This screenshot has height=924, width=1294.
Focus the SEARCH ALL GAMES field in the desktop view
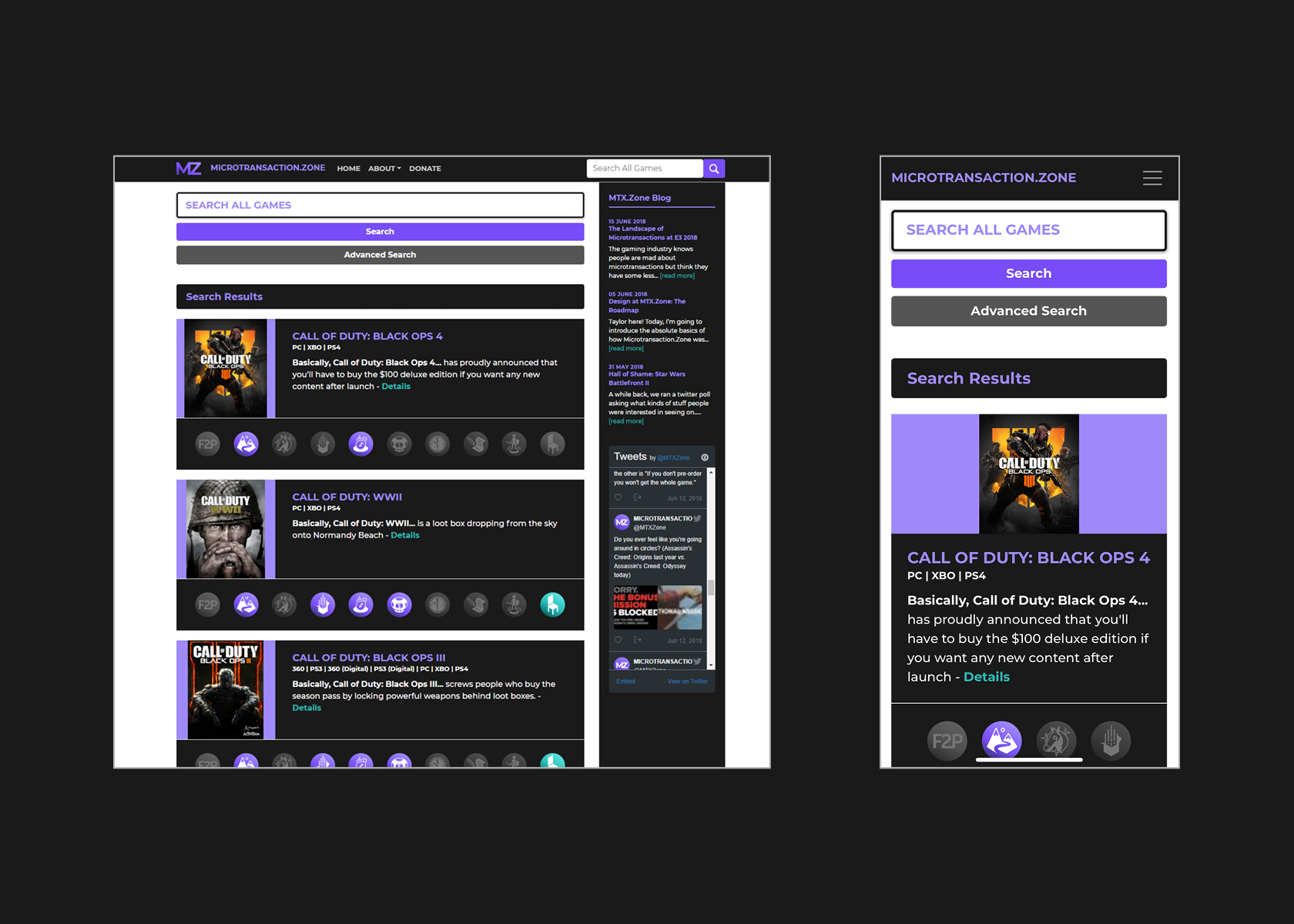click(380, 205)
